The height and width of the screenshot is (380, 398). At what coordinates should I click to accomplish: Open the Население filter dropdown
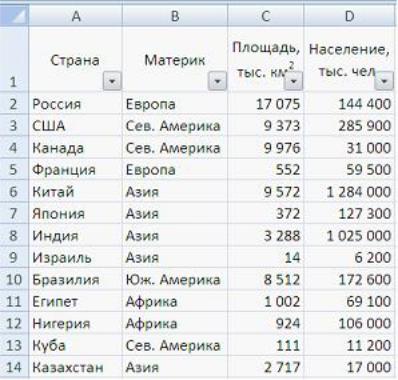point(384,81)
